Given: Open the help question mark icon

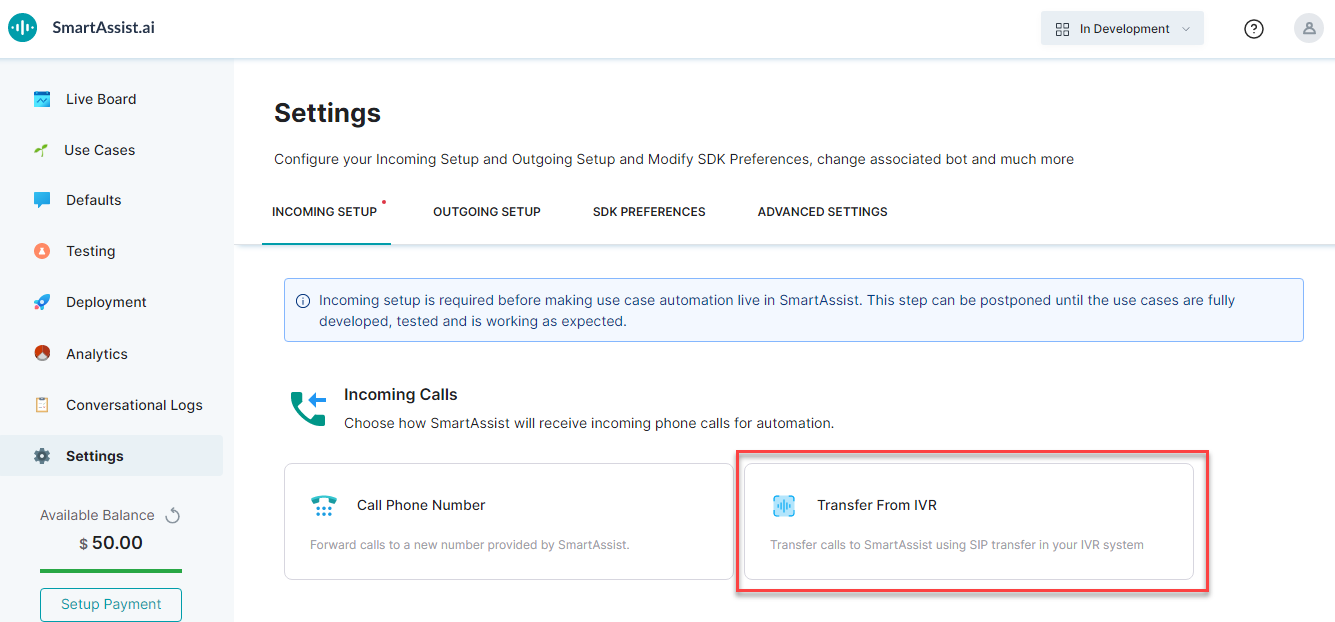Looking at the screenshot, I should pyautogui.click(x=1254, y=29).
